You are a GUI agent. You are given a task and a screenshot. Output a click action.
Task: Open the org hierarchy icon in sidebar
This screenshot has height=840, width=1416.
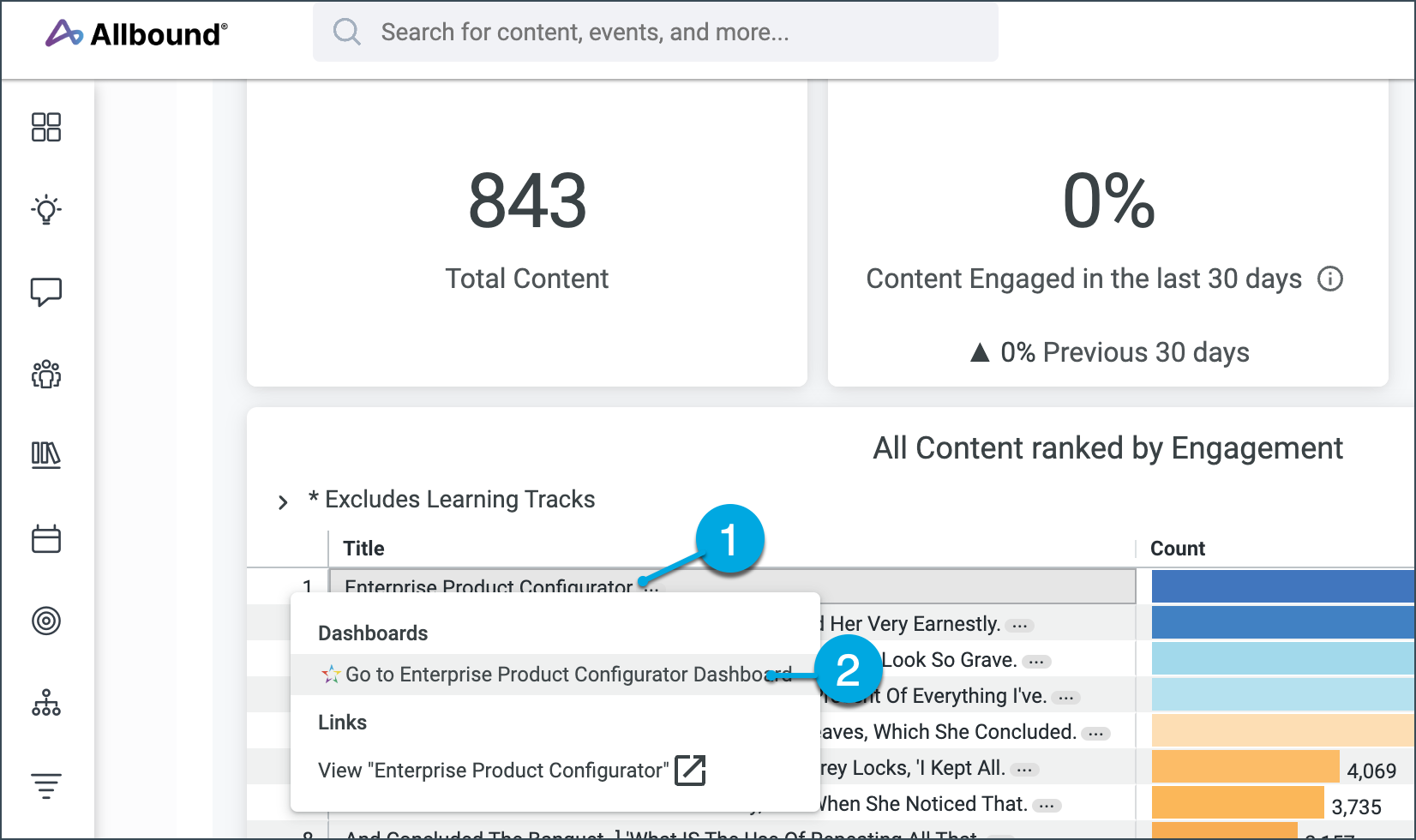(46, 703)
